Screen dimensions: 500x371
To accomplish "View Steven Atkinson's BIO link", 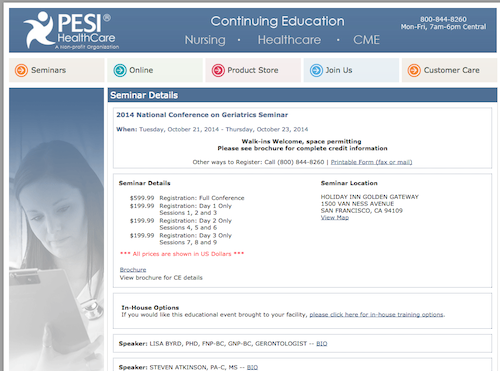I will pyautogui.click(x=252, y=367).
